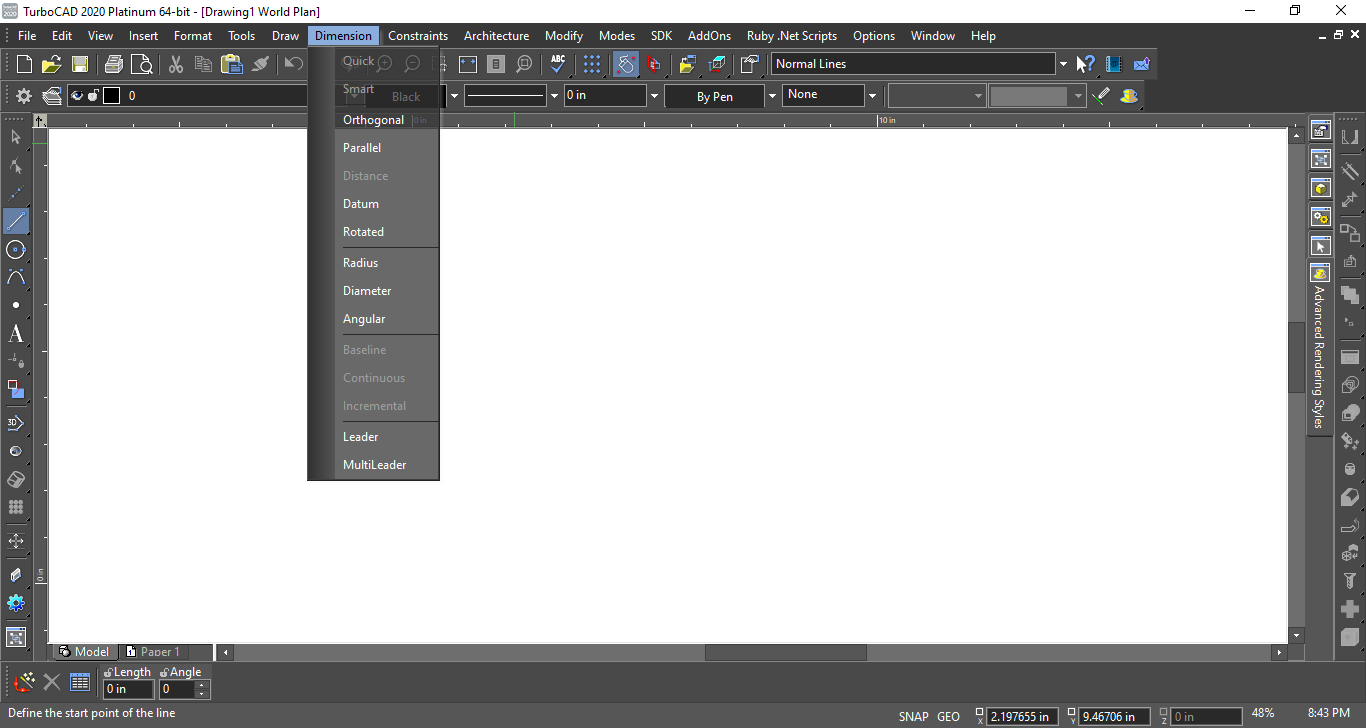
Task: Choose the Circle tool in left toolbar
Action: point(16,249)
